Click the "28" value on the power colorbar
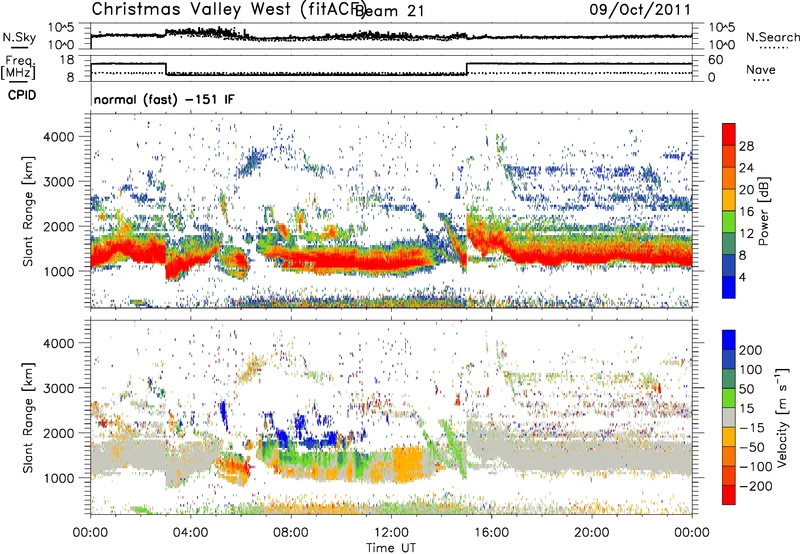800x554 pixels. click(746, 146)
